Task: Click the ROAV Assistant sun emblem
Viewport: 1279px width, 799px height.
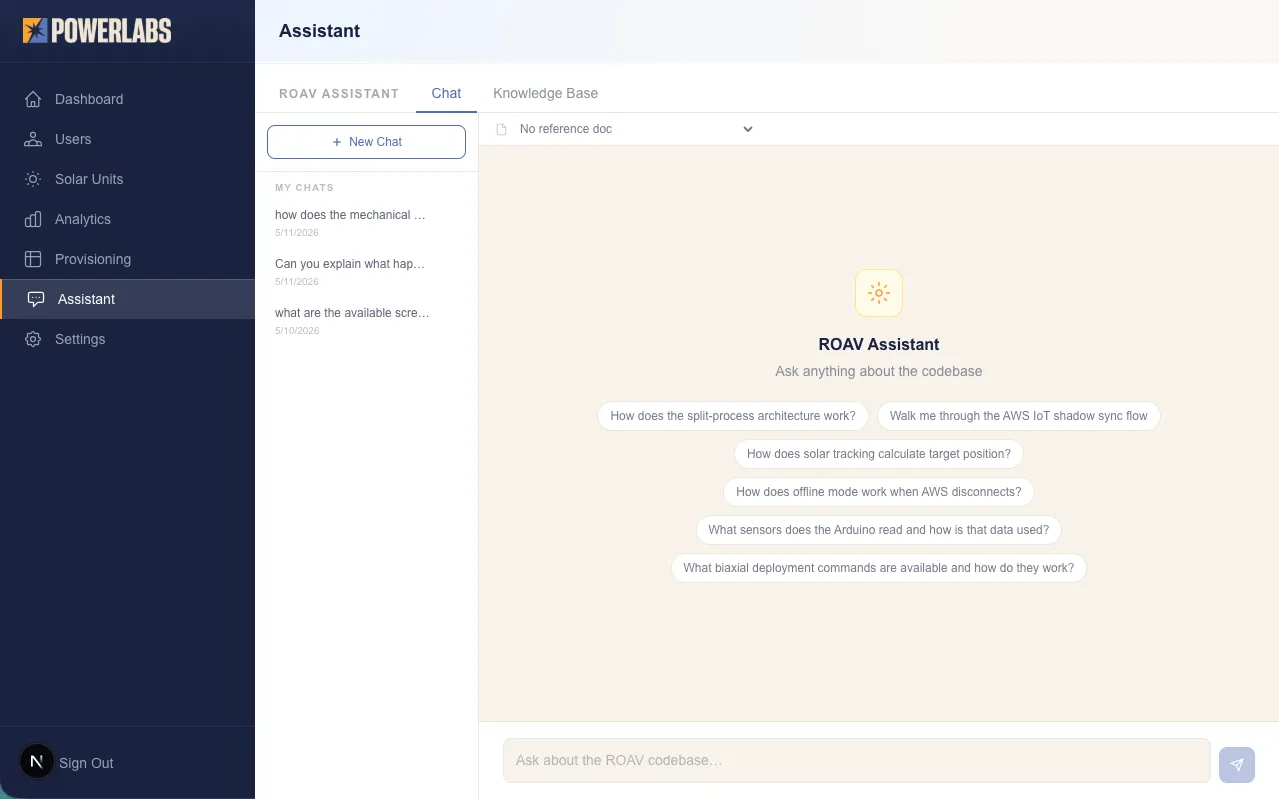Action: (x=879, y=293)
